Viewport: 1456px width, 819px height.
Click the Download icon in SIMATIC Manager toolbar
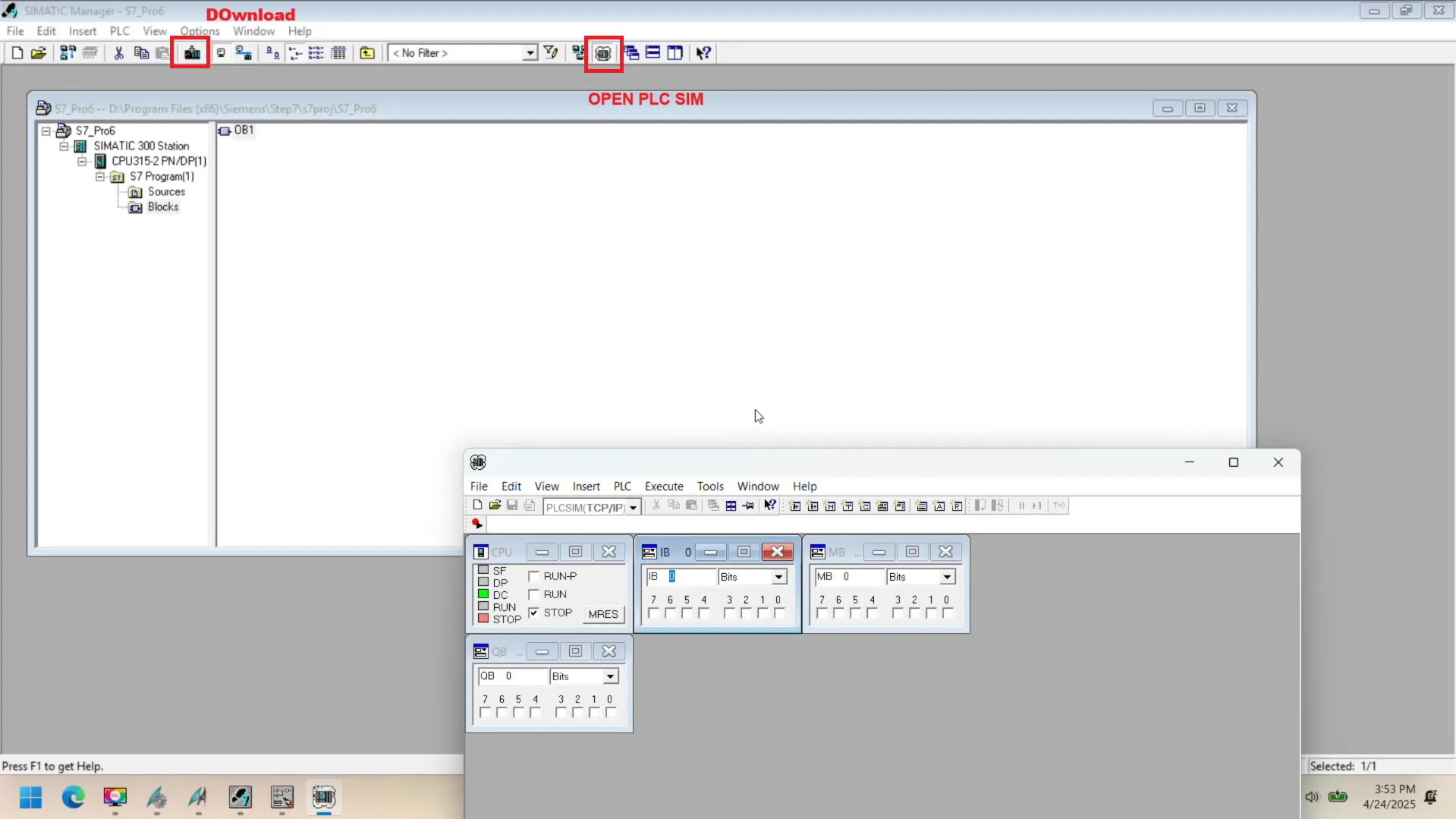click(192, 52)
